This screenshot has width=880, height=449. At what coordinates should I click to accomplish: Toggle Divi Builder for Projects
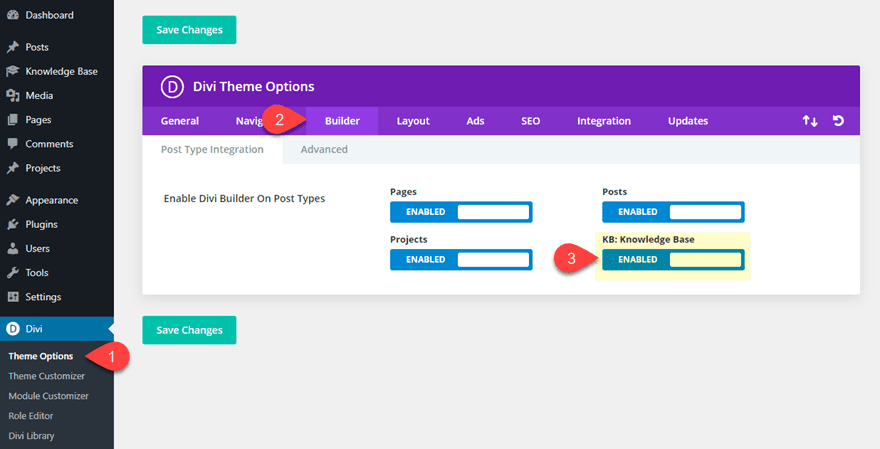461,260
